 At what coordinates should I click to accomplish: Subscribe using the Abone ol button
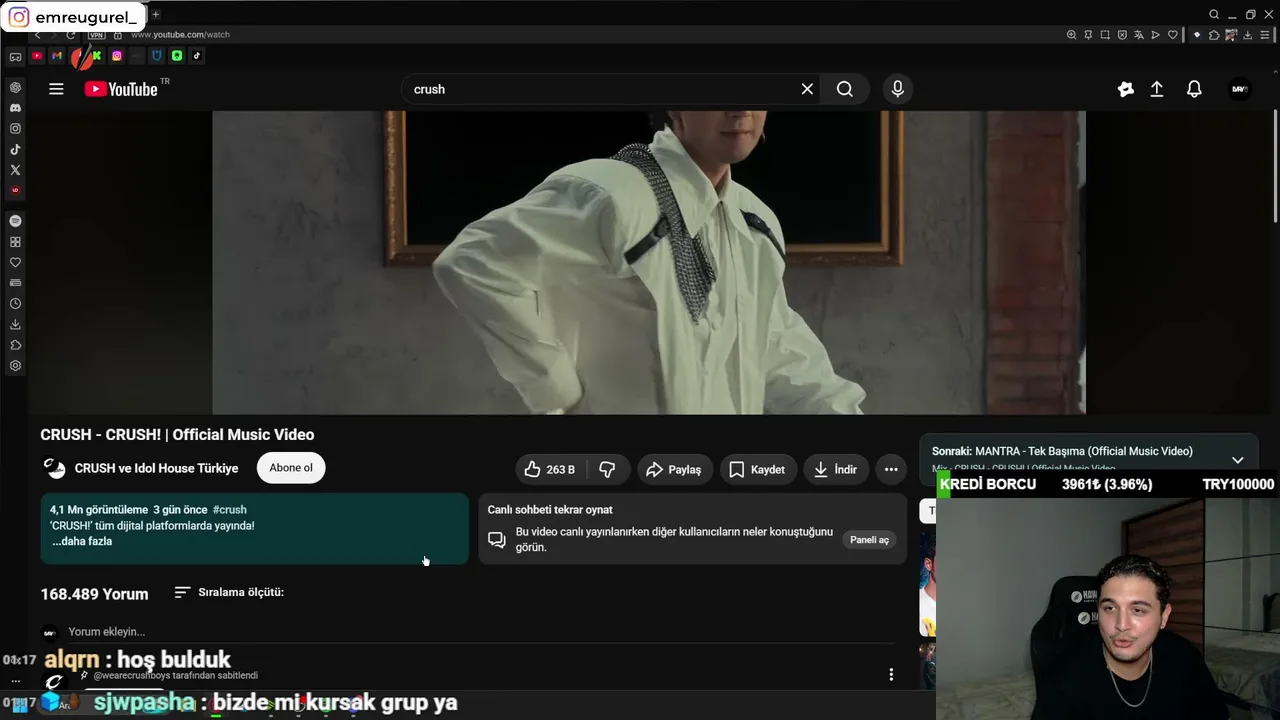pyautogui.click(x=291, y=468)
